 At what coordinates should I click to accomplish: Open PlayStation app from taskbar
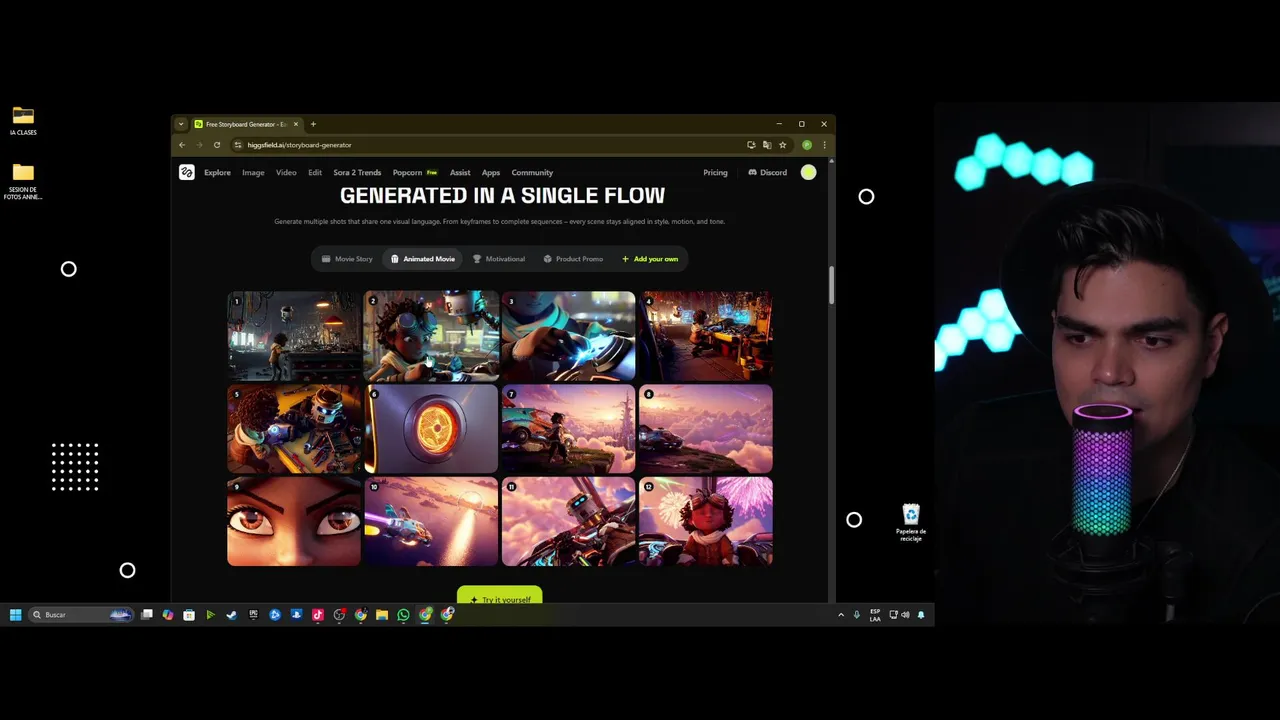pyautogui.click(x=296, y=615)
